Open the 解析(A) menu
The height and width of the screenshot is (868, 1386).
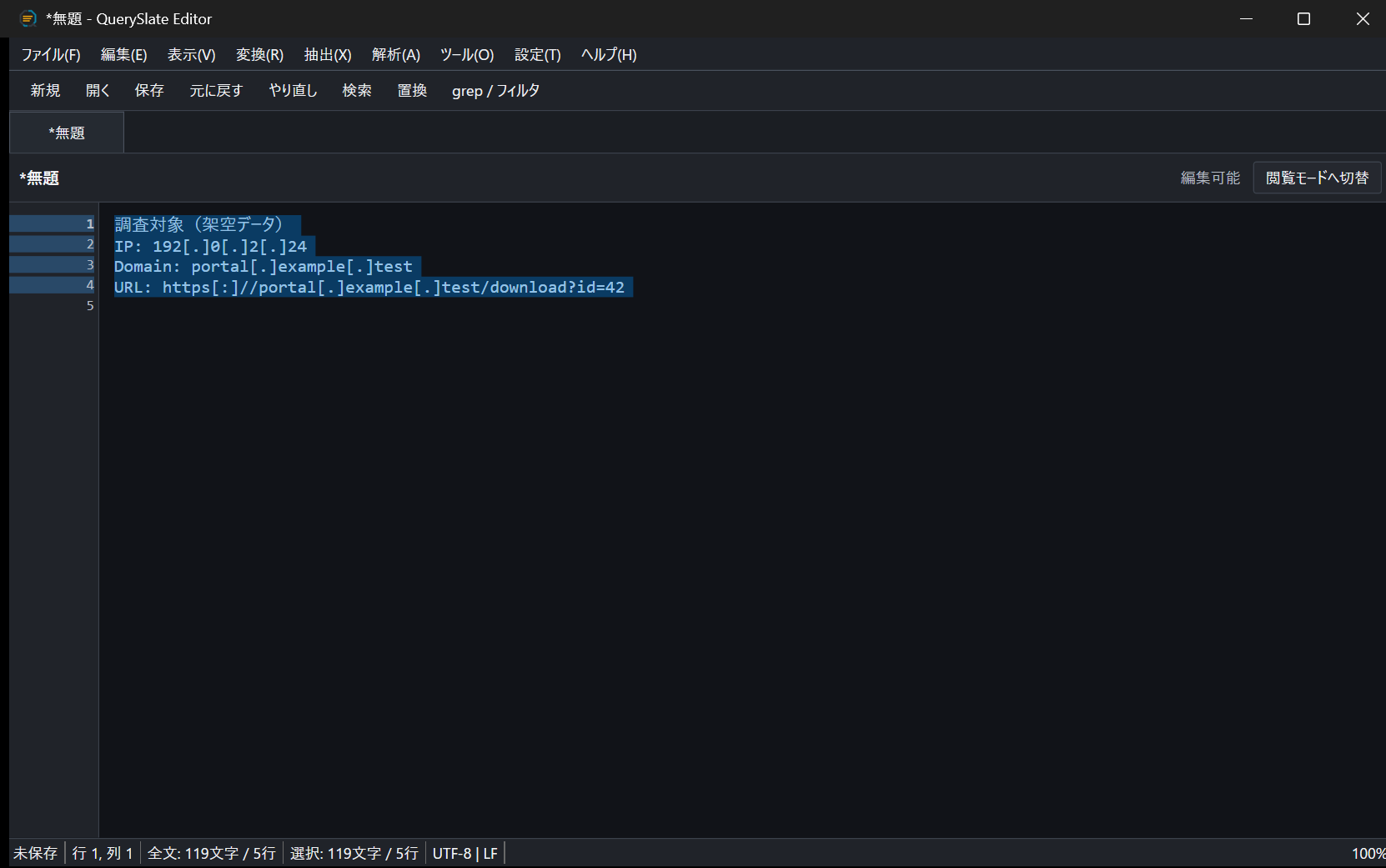(x=396, y=55)
